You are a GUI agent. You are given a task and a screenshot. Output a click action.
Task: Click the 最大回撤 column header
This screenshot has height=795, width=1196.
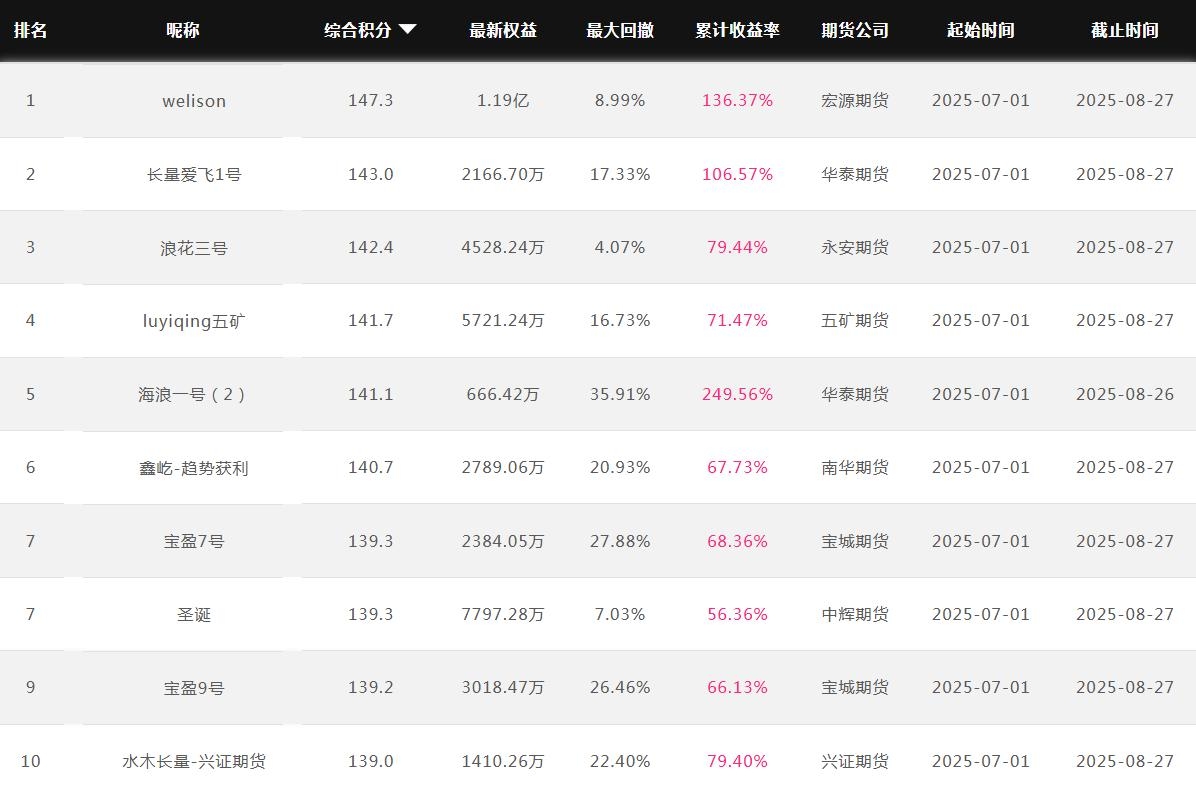[620, 30]
